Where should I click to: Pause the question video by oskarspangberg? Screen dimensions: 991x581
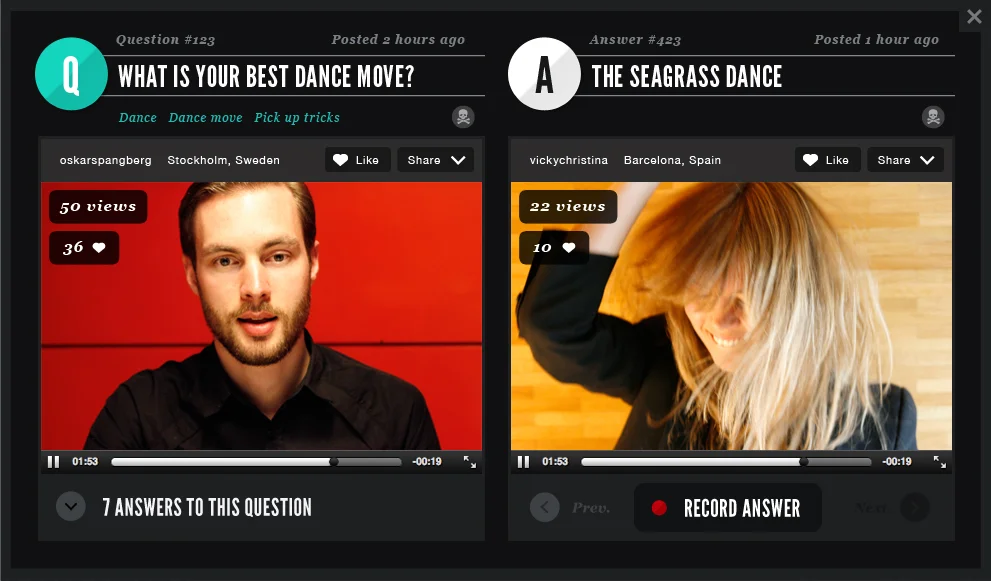click(54, 462)
